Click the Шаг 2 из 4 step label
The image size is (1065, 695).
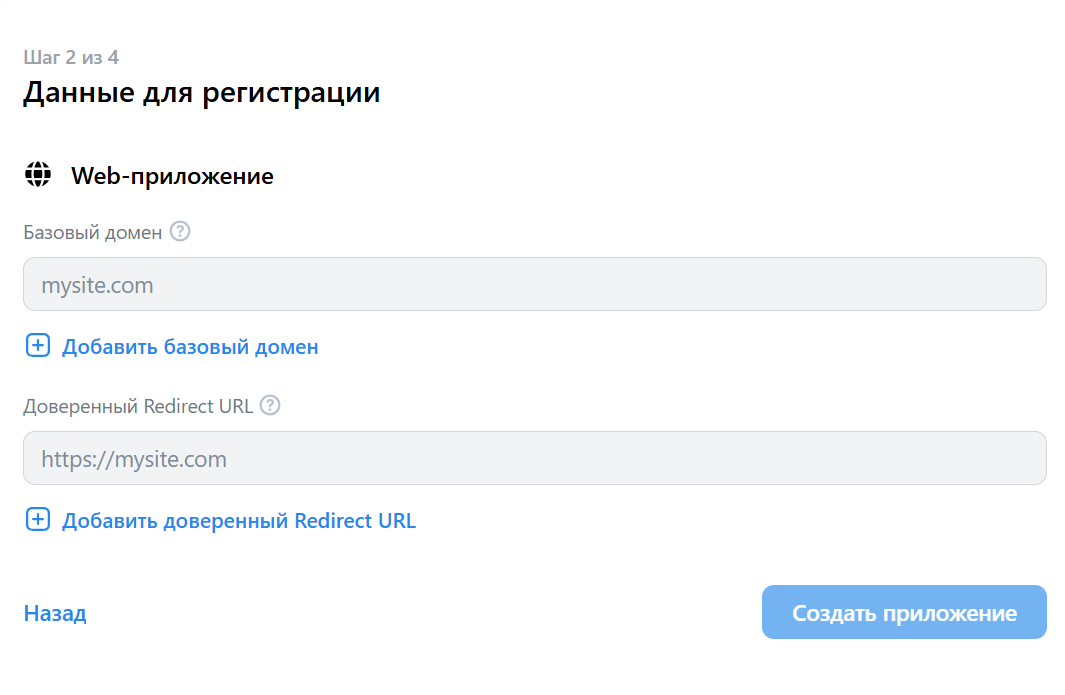click(x=70, y=57)
